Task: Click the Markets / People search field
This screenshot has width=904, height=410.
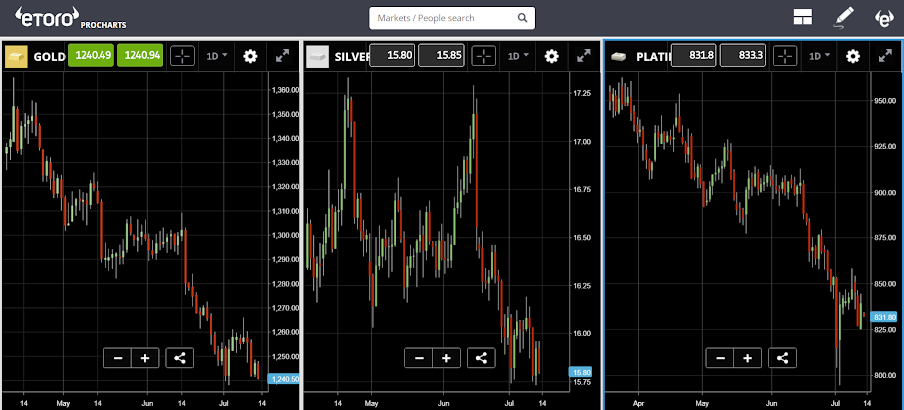Action: pos(452,18)
